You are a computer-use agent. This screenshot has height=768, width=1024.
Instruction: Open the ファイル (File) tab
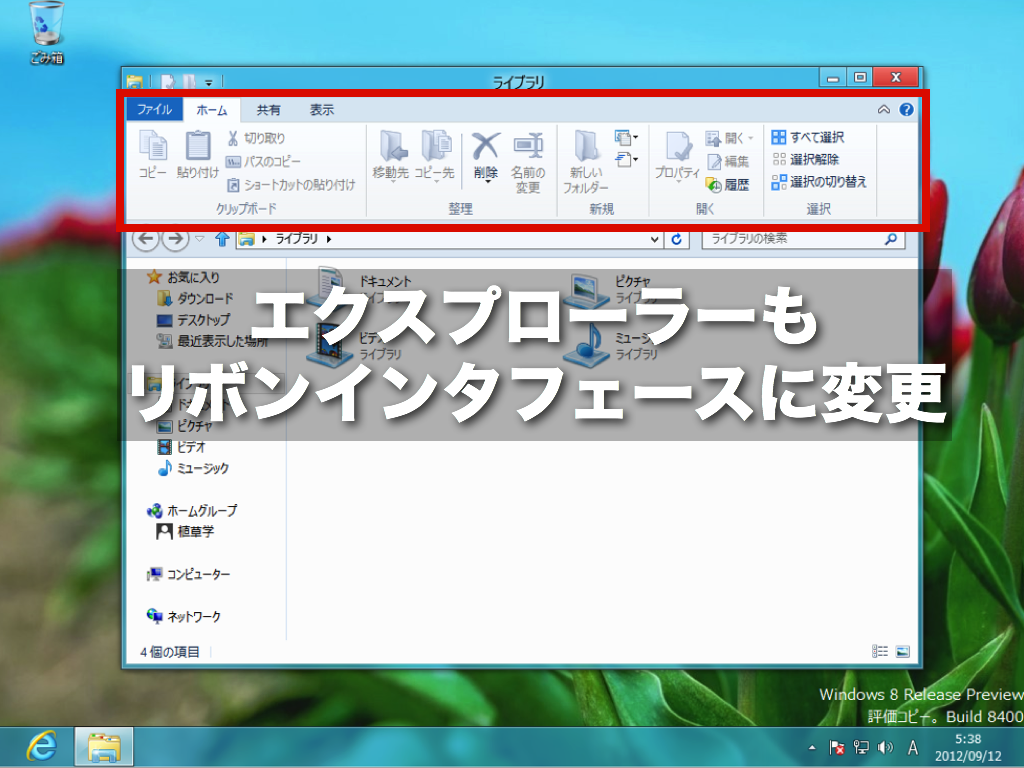coord(154,110)
